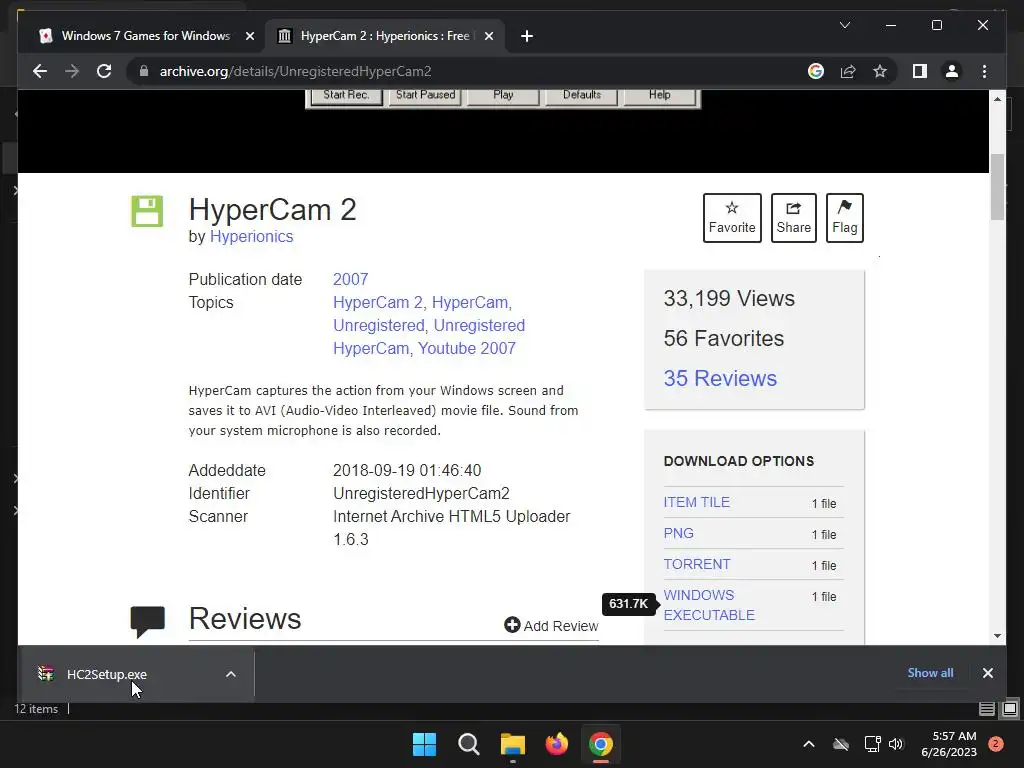Image resolution: width=1024 pixels, height=768 pixels.
Task: Open the Windows Start menu
Action: [424, 744]
